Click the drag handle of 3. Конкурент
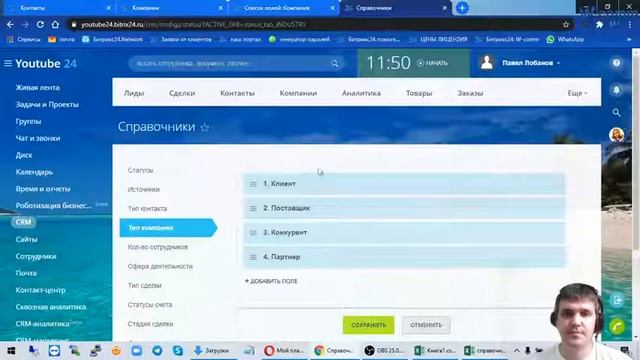Image resolution: width=640 pixels, height=360 pixels. pos(253,233)
